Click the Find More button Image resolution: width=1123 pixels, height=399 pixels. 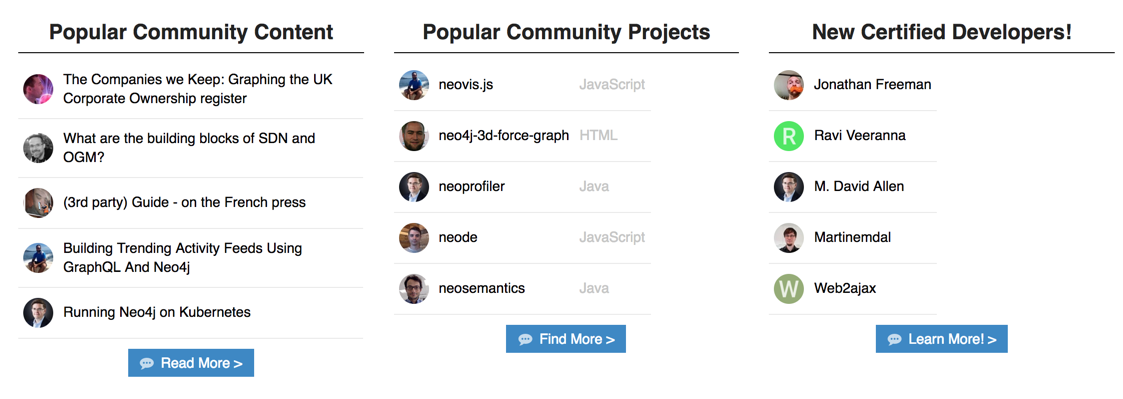[566, 339]
